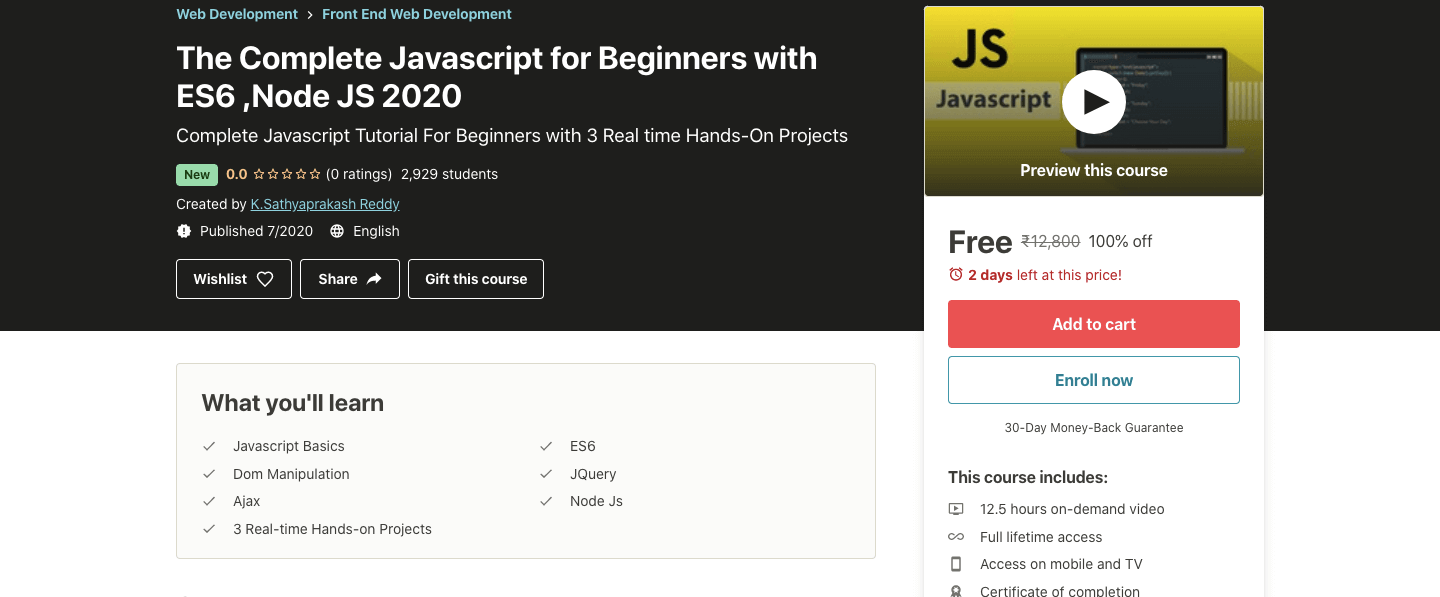Image resolution: width=1440 pixels, height=597 pixels.
Task: Add the course to cart
Action: [x=1094, y=324]
